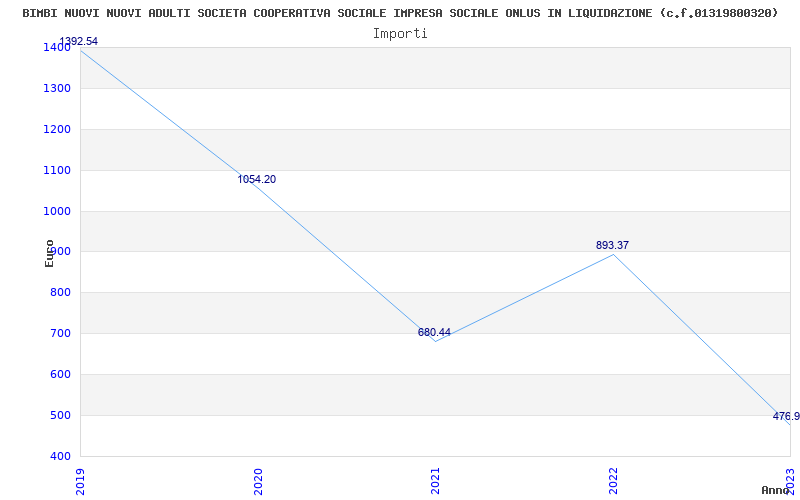Click the 2021 x-axis label
The image size is (800, 500).
coord(435,481)
